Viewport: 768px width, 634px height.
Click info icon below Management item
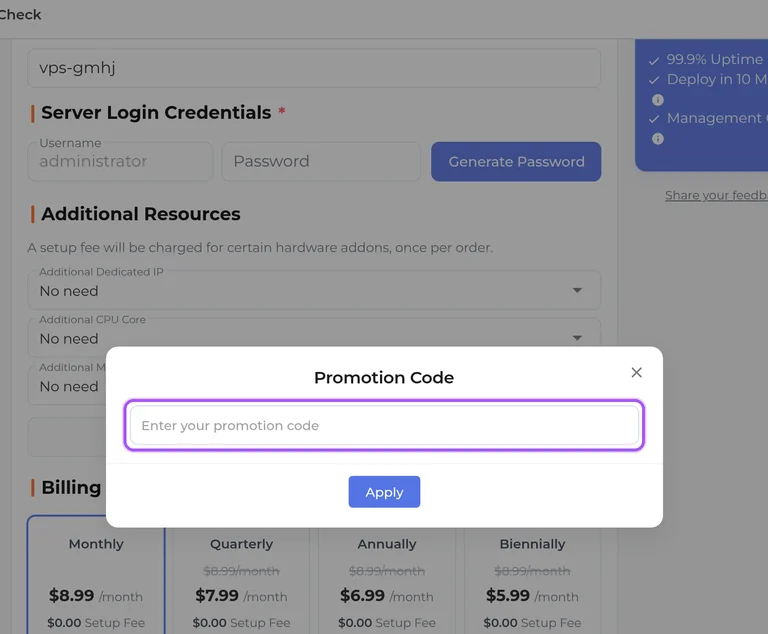click(658, 139)
